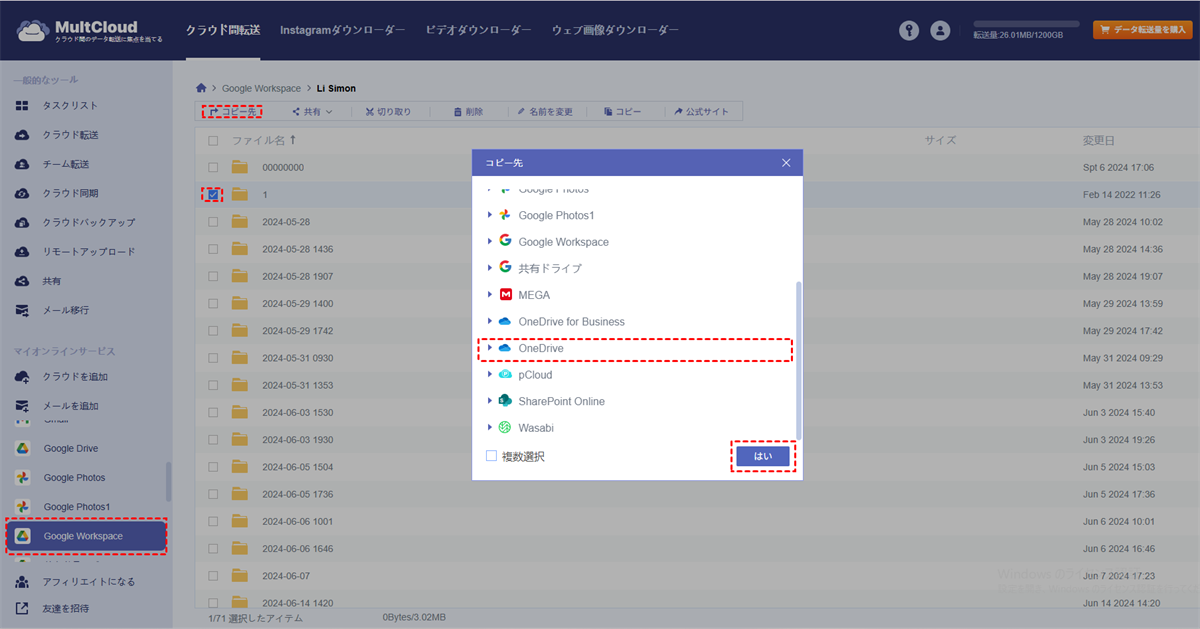Switch to ビデオダウンローダー tab
The width and height of the screenshot is (1200, 629).
(x=478, y=31)
